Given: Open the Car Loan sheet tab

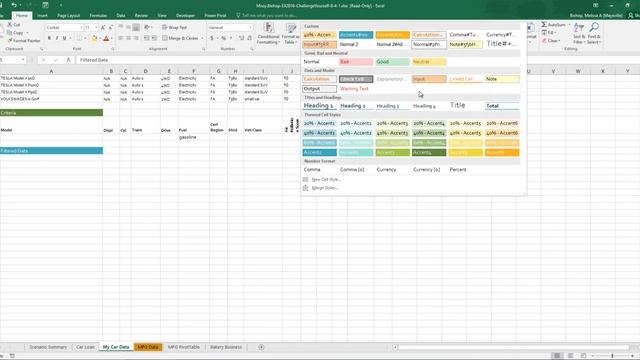Looking at the screenshot, I should coord(85,347).
